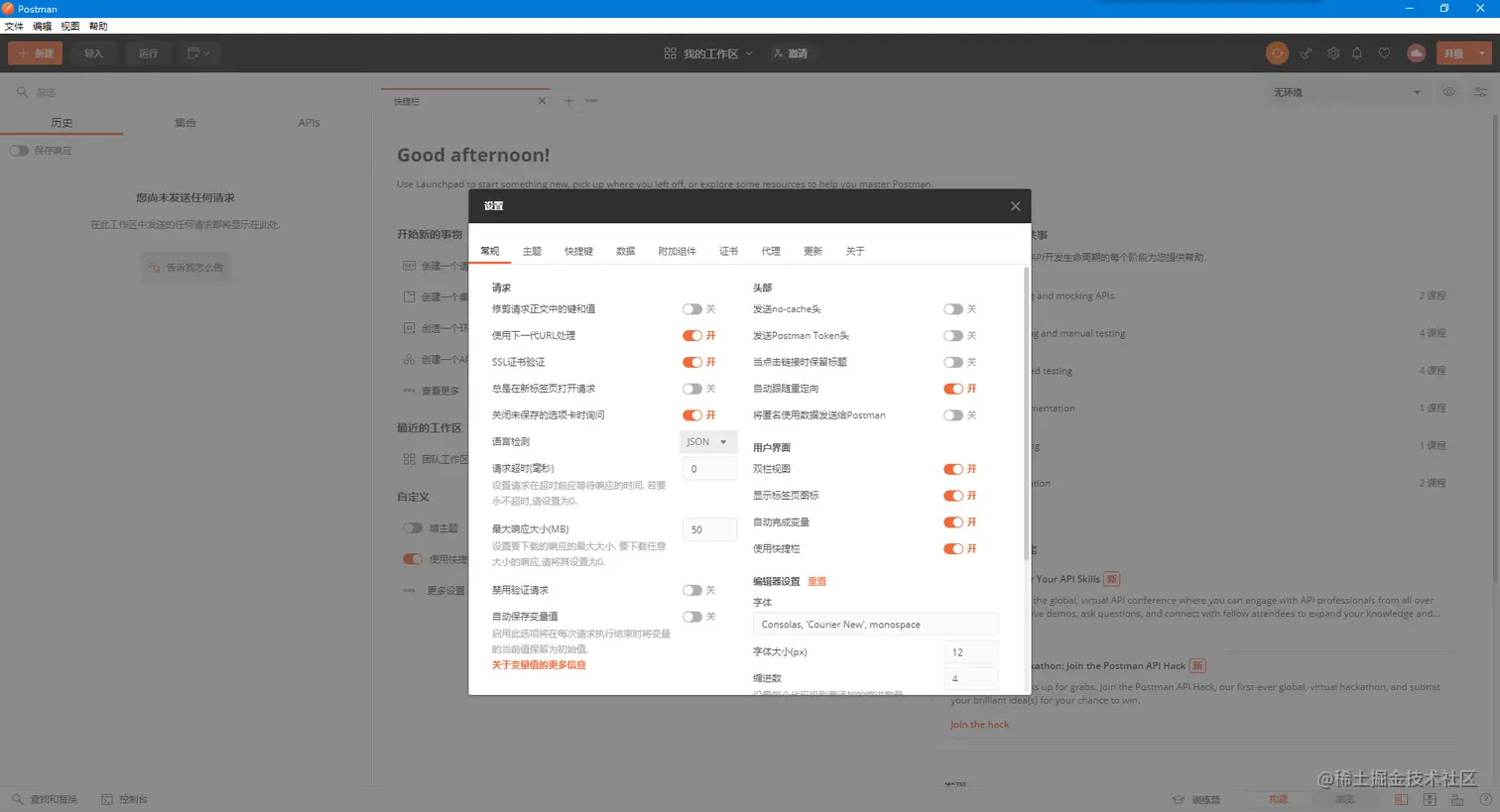This screenshot has width=1500, height=812.
Task: Open the tab options ellipsis icon
Action: point(591,101)
